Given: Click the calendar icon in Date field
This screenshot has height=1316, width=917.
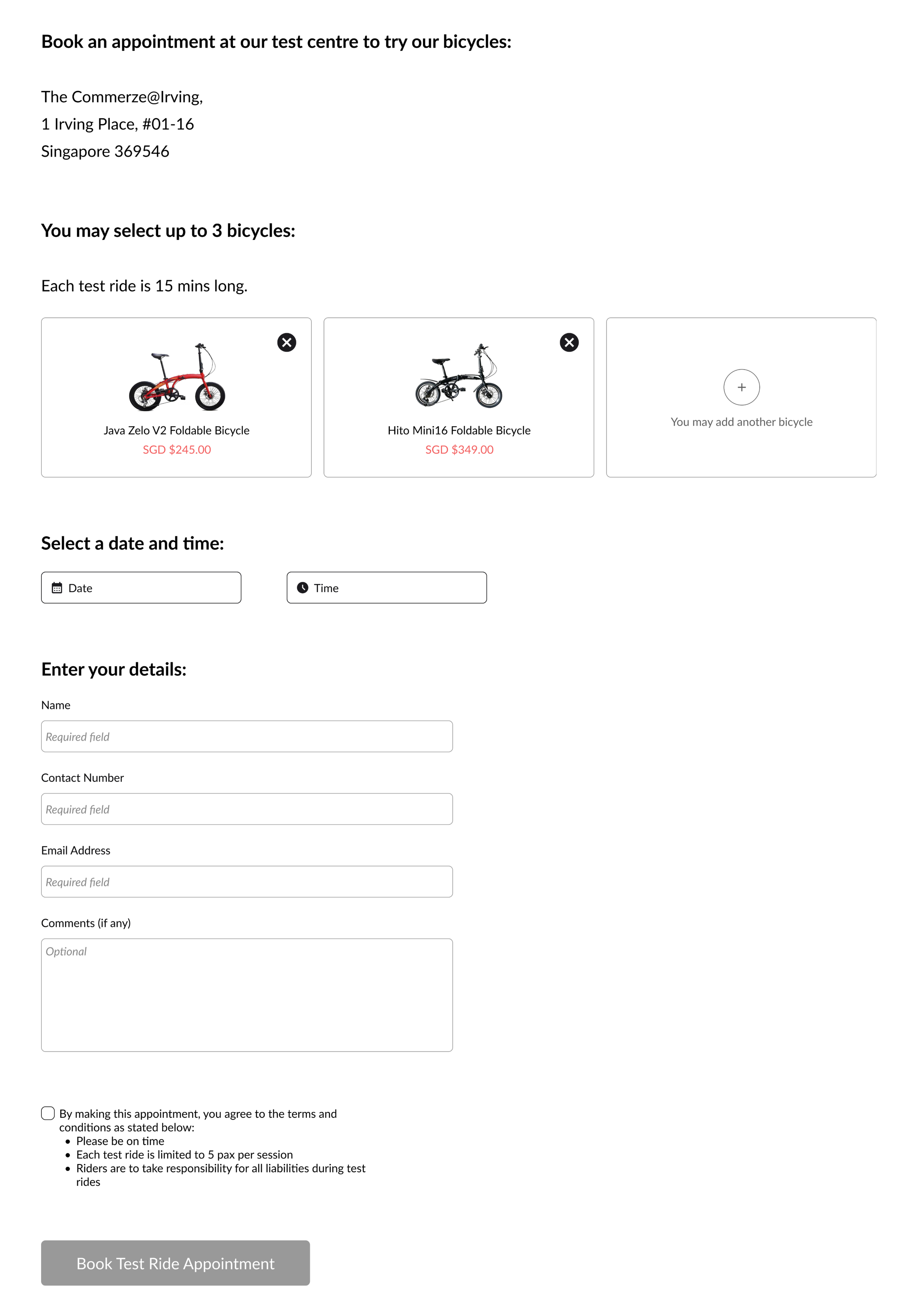Looking at the screenshot, I should (57, 587).
